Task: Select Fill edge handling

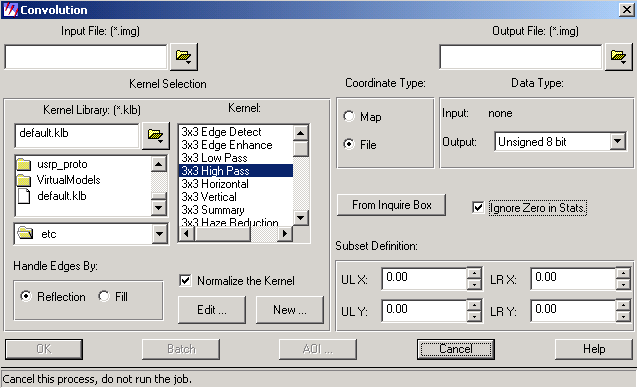Action: 104,296
